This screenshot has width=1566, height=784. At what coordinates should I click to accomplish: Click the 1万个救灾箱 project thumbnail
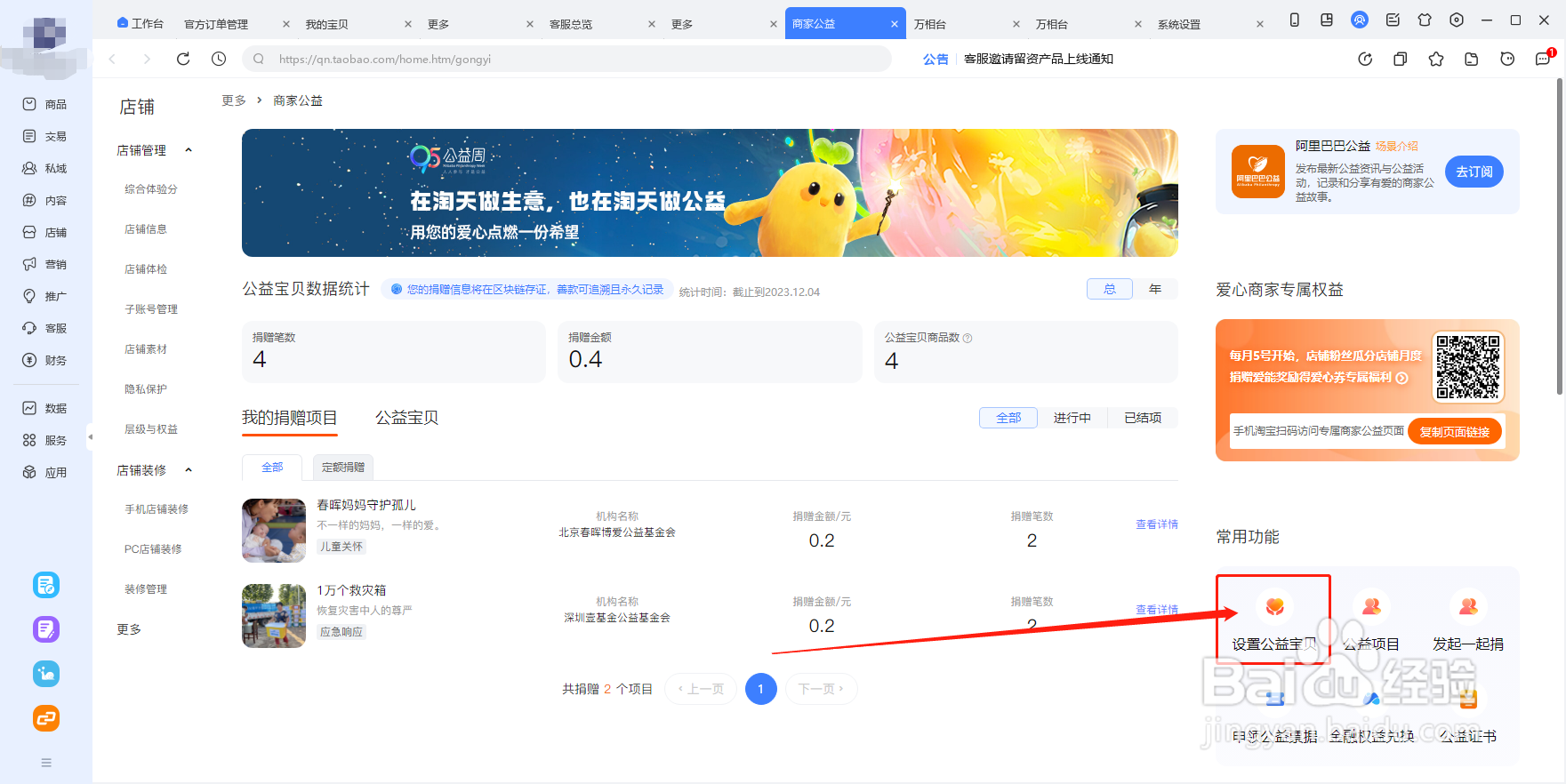tap(274, 616)
